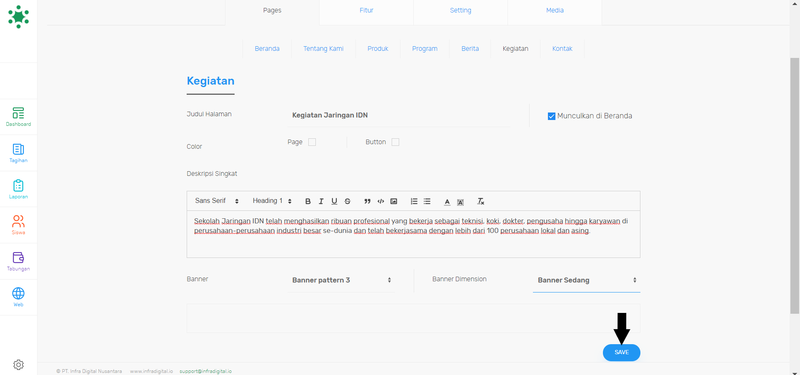The width and height of the screenshot is (800, 375).
Task: Open the Program sub-tab
Action: point(424,49)
